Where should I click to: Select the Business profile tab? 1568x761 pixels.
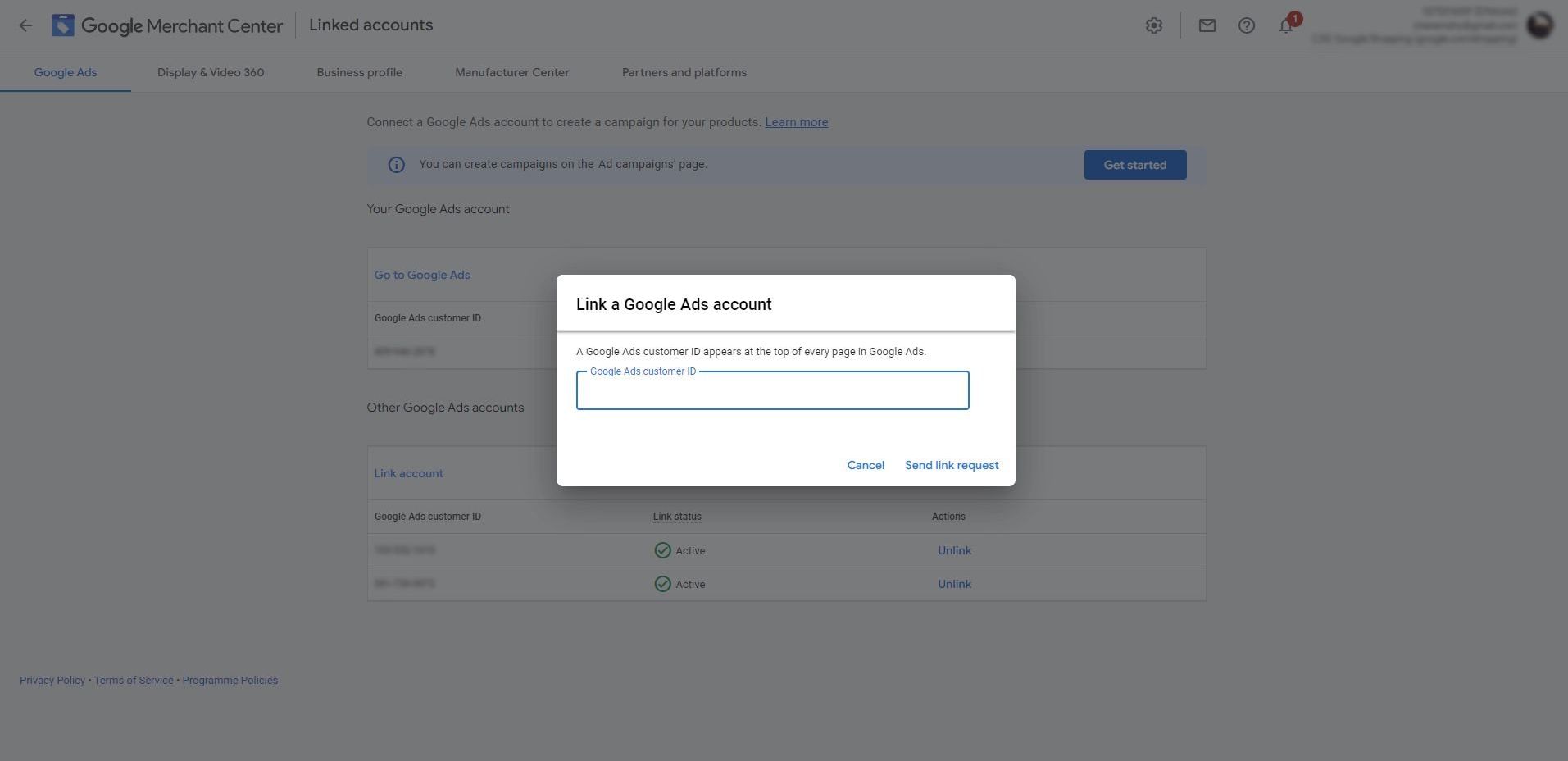[359, 72]
